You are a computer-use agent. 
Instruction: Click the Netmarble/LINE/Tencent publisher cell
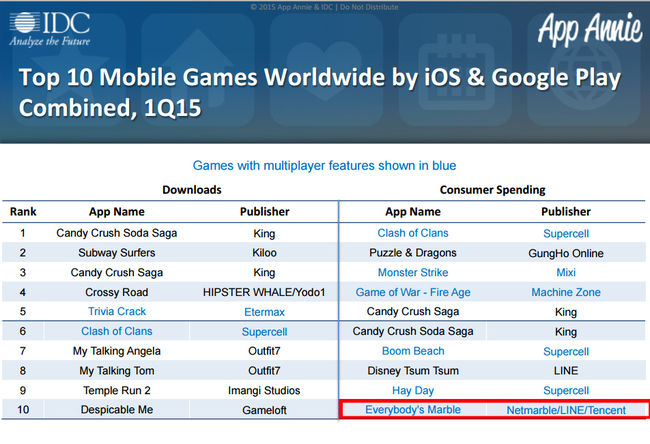pyautogui.click(x=566, y=410)
